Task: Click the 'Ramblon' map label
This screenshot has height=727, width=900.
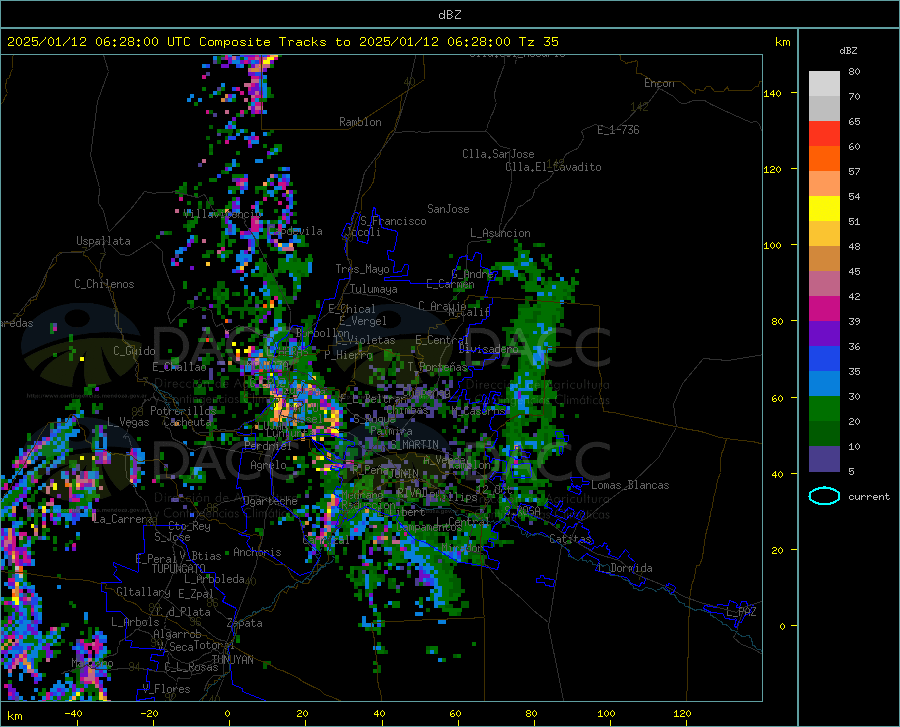Action: [360, 122]
